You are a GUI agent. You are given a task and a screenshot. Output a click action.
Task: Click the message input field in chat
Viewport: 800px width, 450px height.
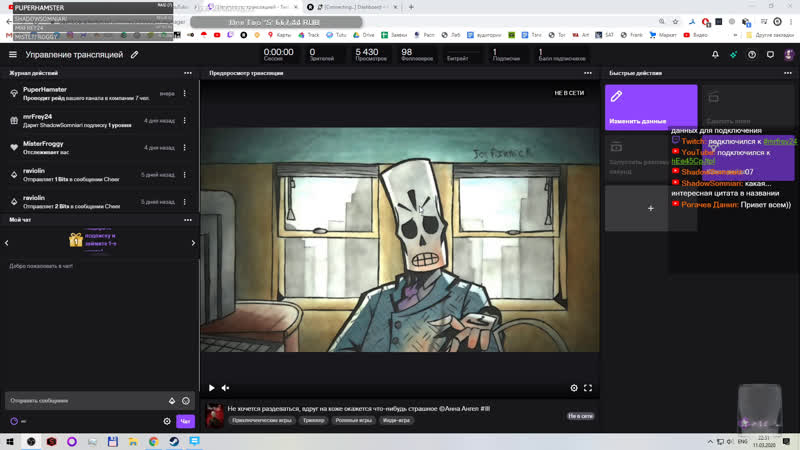tap(87, 401)
